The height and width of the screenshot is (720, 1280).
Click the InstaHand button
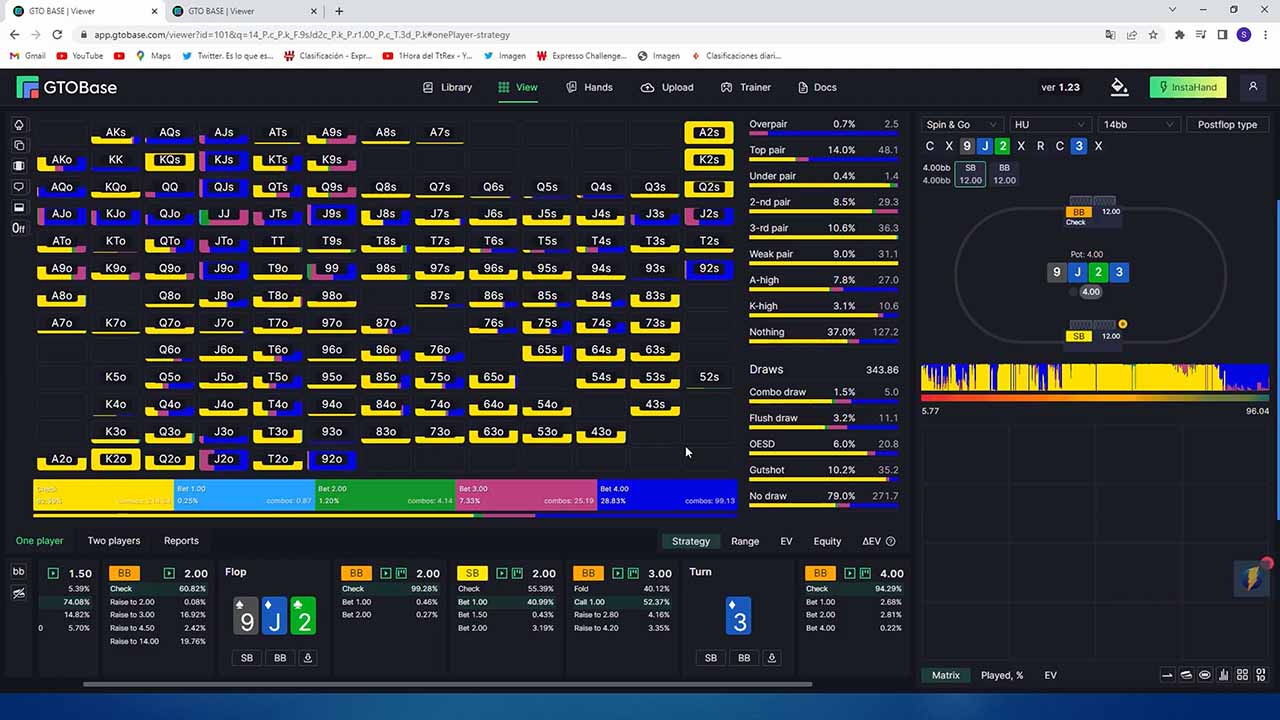1188,87
